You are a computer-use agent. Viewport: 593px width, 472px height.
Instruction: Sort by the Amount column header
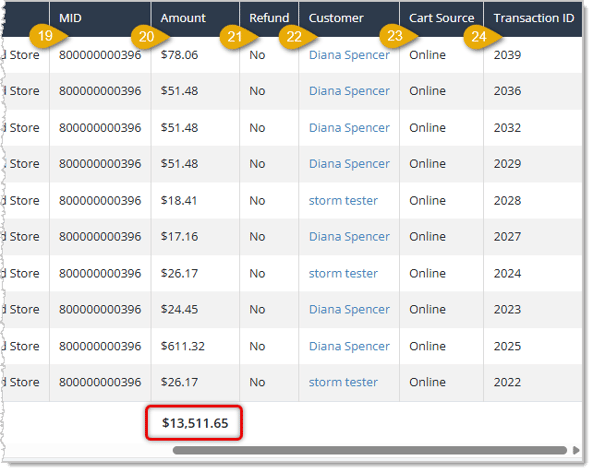tap(183, 18)
